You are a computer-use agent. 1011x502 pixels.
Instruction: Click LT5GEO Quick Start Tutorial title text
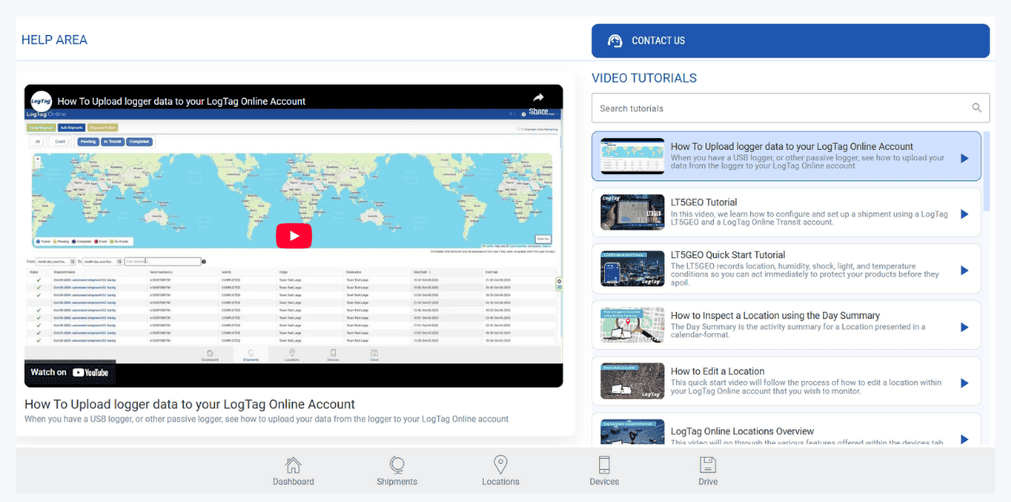point(728,255)
